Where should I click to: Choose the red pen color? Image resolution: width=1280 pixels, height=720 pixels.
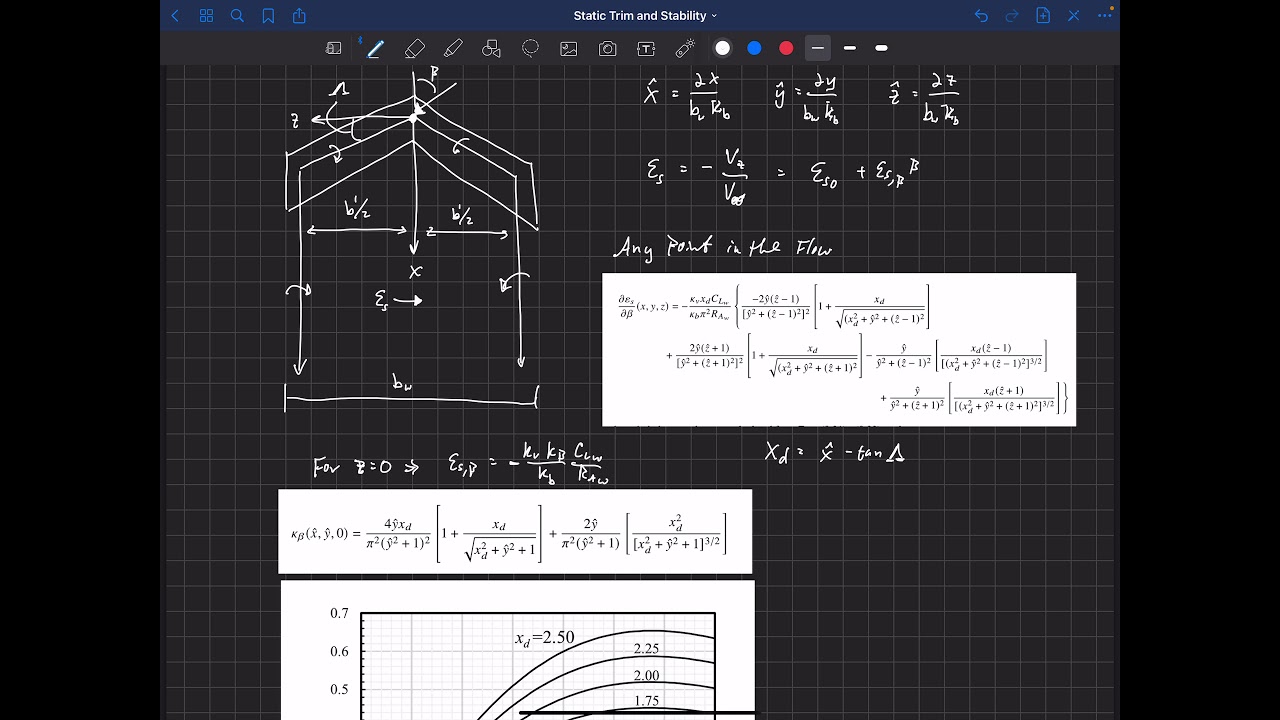click(786, 48)
